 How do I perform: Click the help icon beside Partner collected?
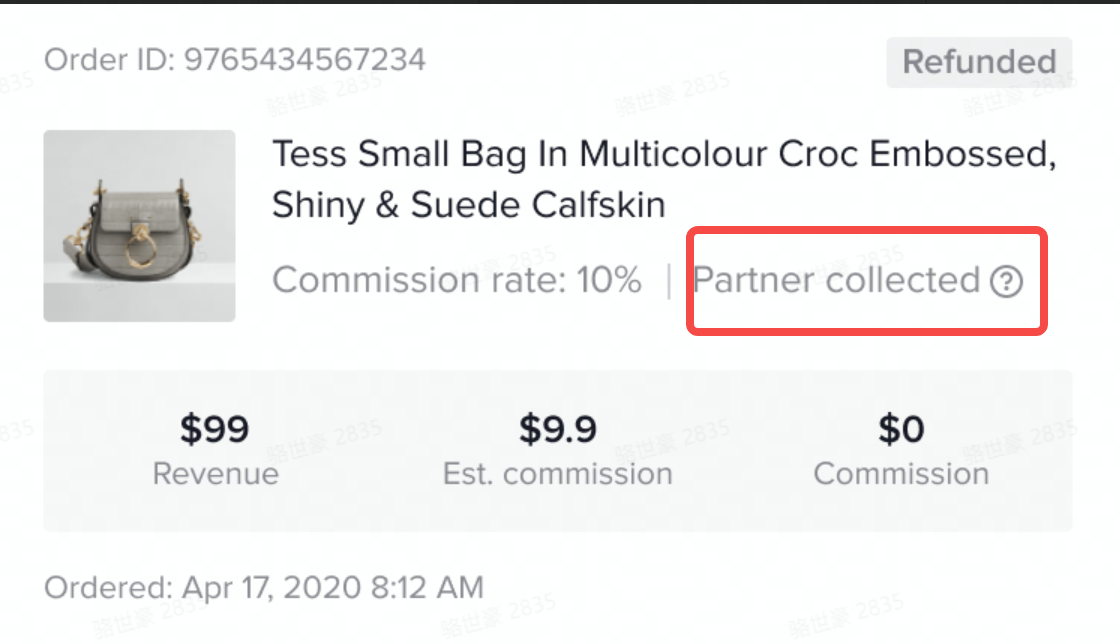[x=1006, y=283]
